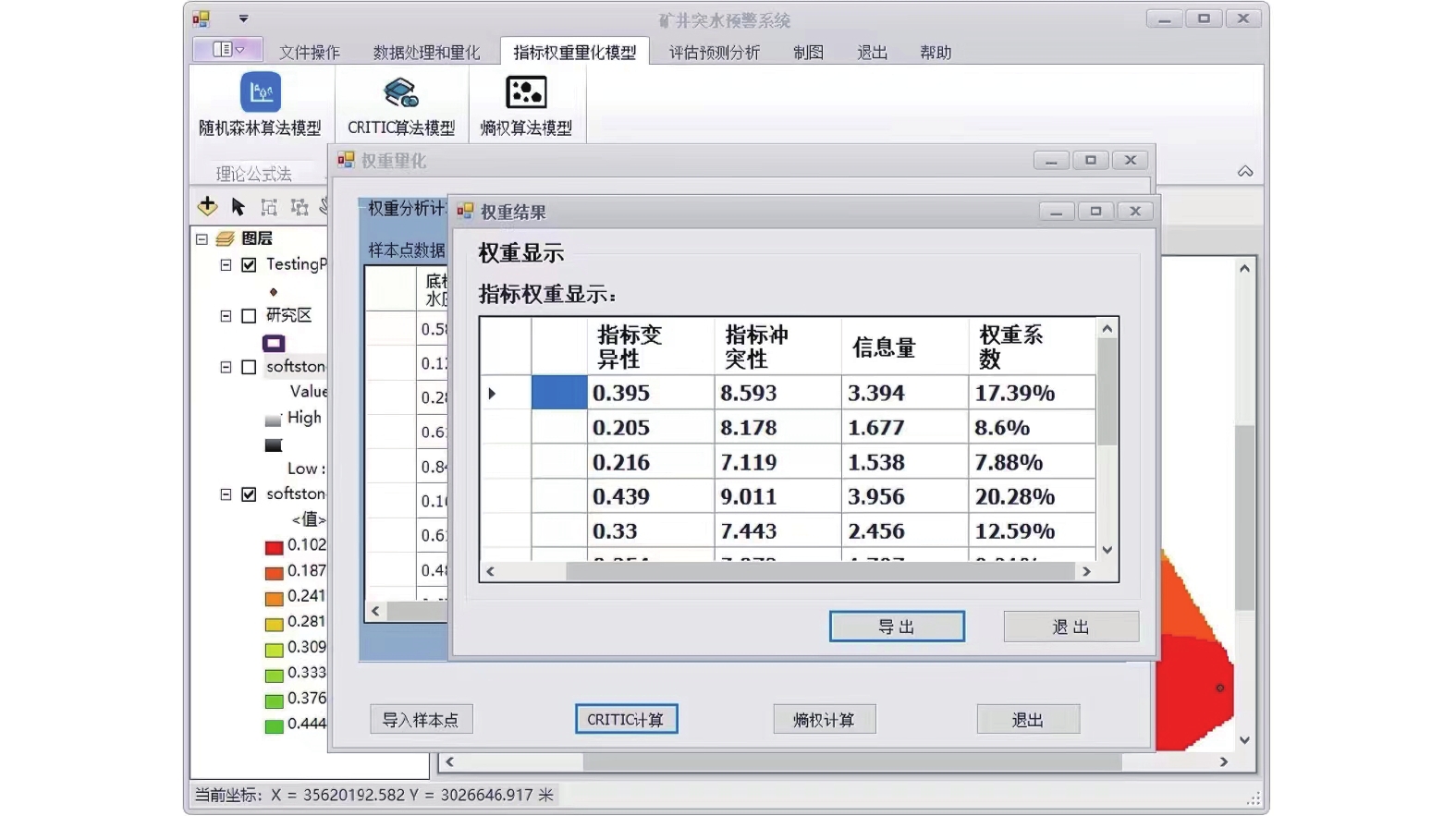Click the yellow add data icon

(x=207, y=206)
